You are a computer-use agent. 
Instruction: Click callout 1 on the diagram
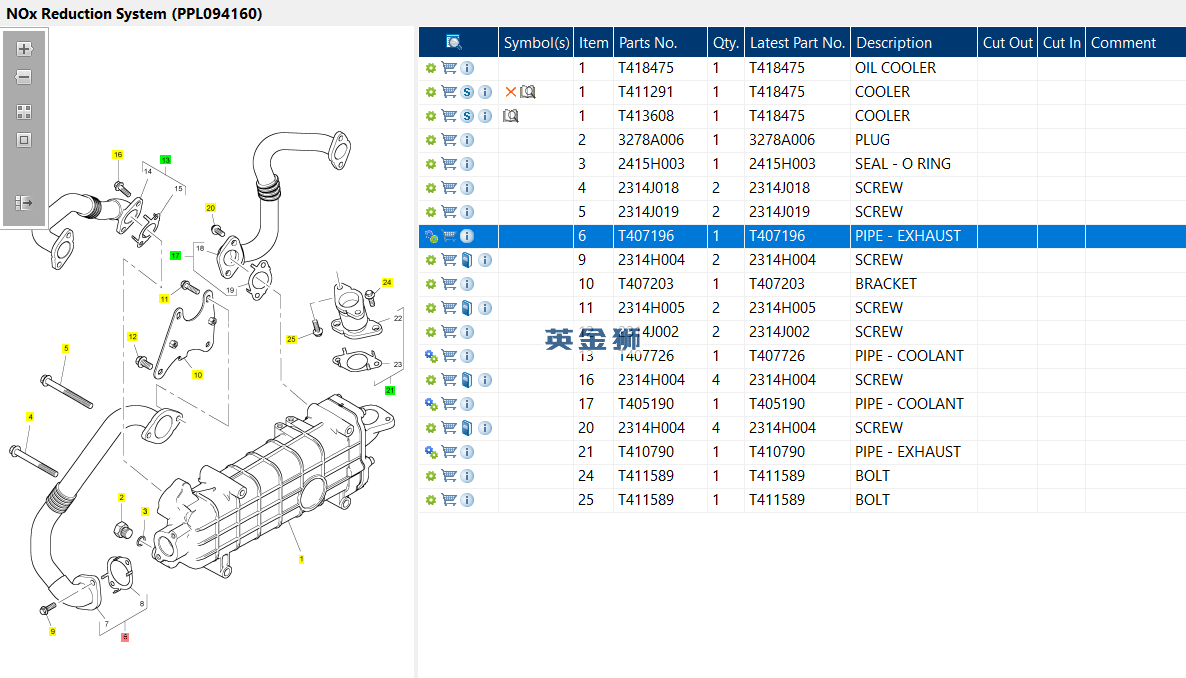(x=301, y=559)
